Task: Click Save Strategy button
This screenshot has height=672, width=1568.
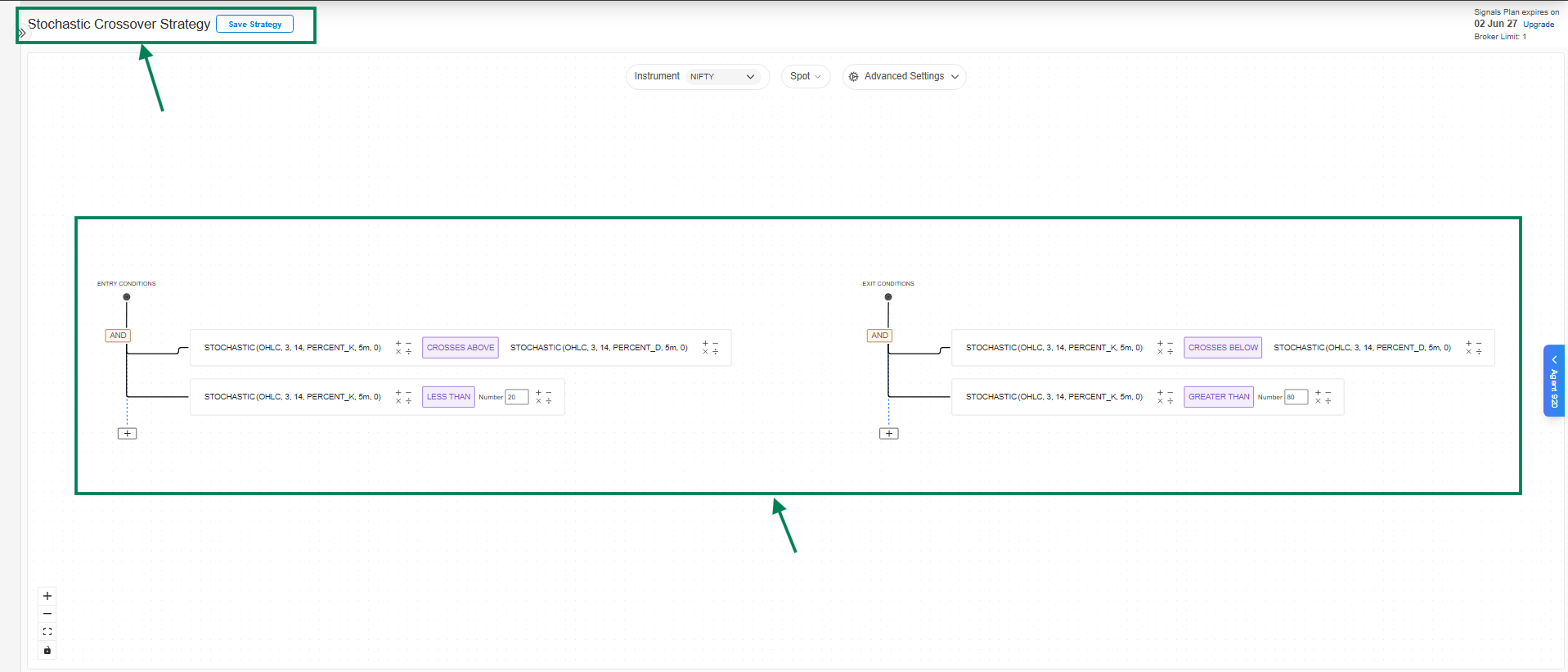Action: coord(255,25)
